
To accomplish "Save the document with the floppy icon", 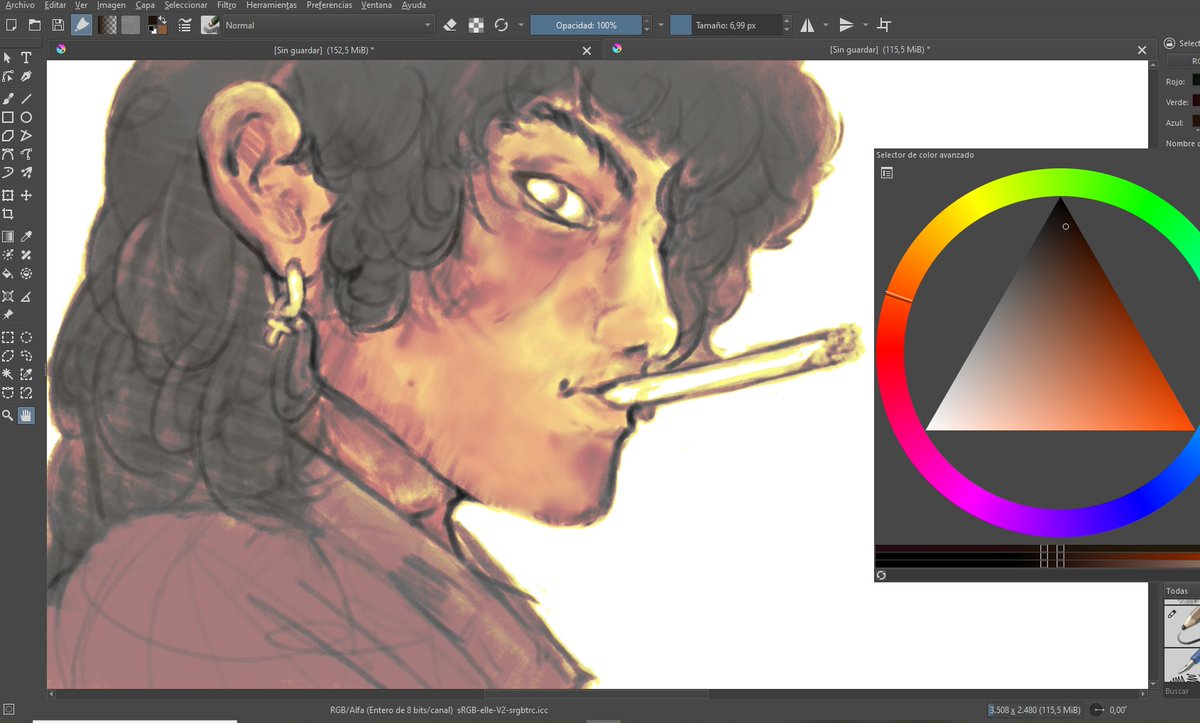I will 58,24.
